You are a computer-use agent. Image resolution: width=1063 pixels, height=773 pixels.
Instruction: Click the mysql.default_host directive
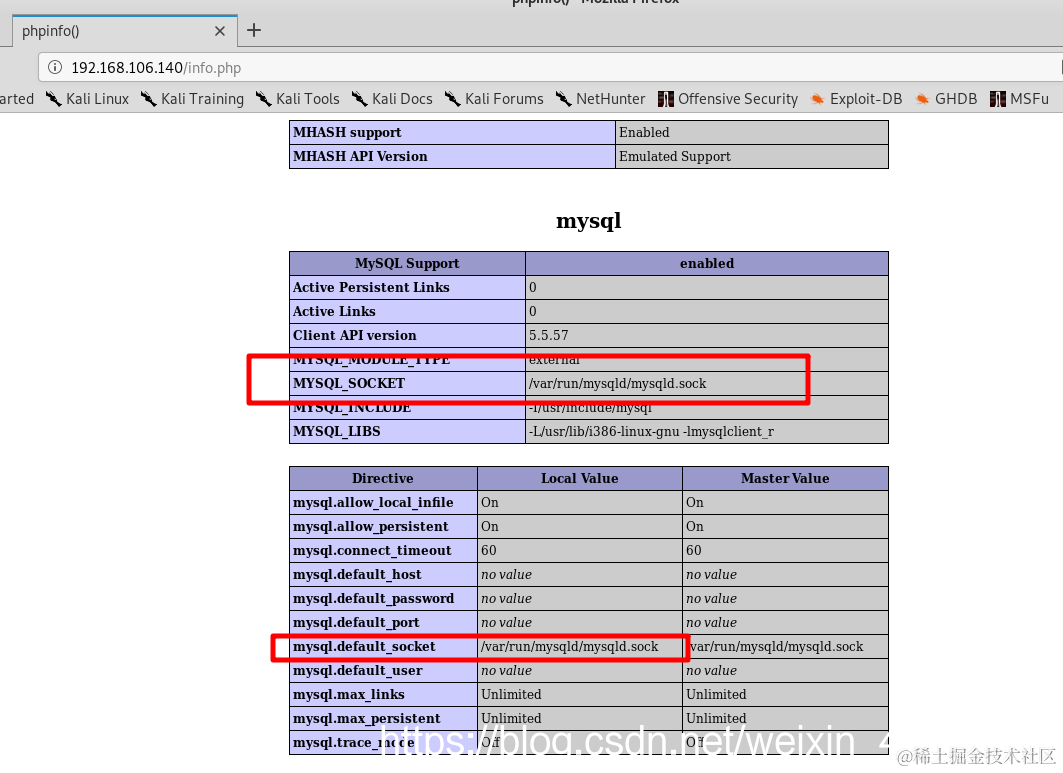357,575
